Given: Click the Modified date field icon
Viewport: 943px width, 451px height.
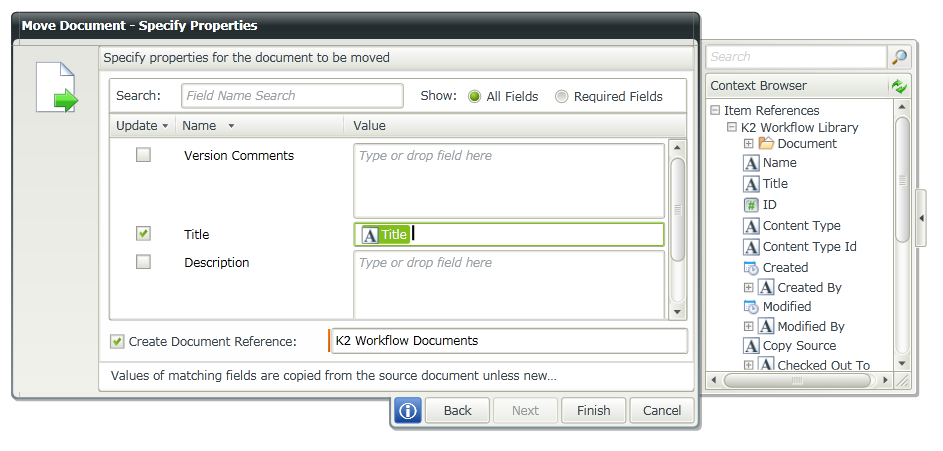Looking at the screenshot, I should [752, 307].
